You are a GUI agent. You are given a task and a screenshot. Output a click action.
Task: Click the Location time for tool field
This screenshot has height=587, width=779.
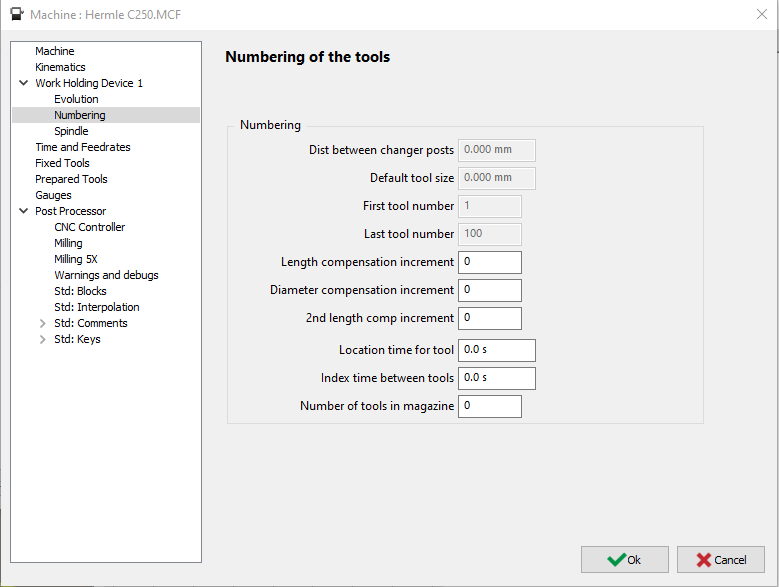(x=496, y=350)
